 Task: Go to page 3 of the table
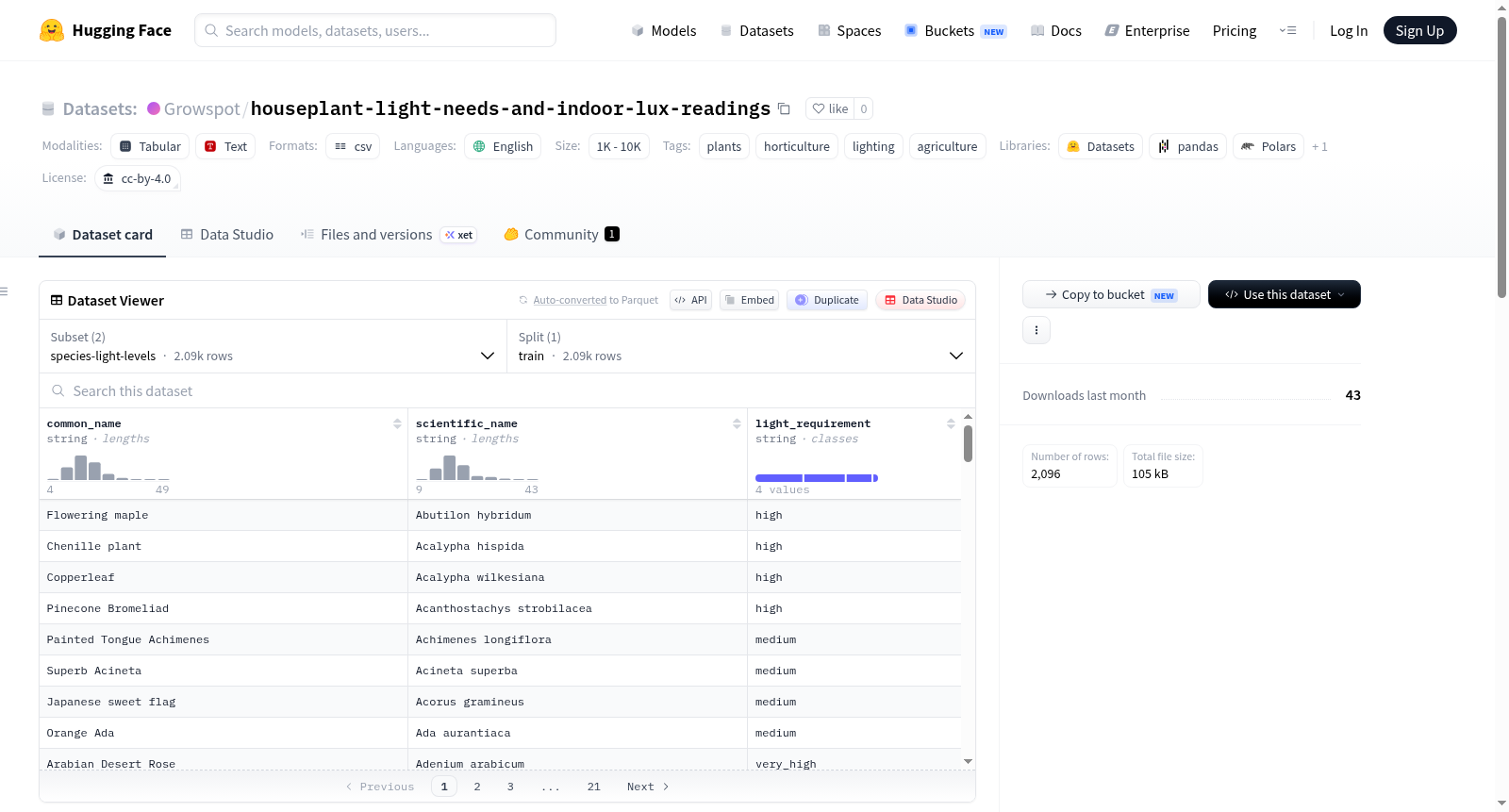[510, 787]
